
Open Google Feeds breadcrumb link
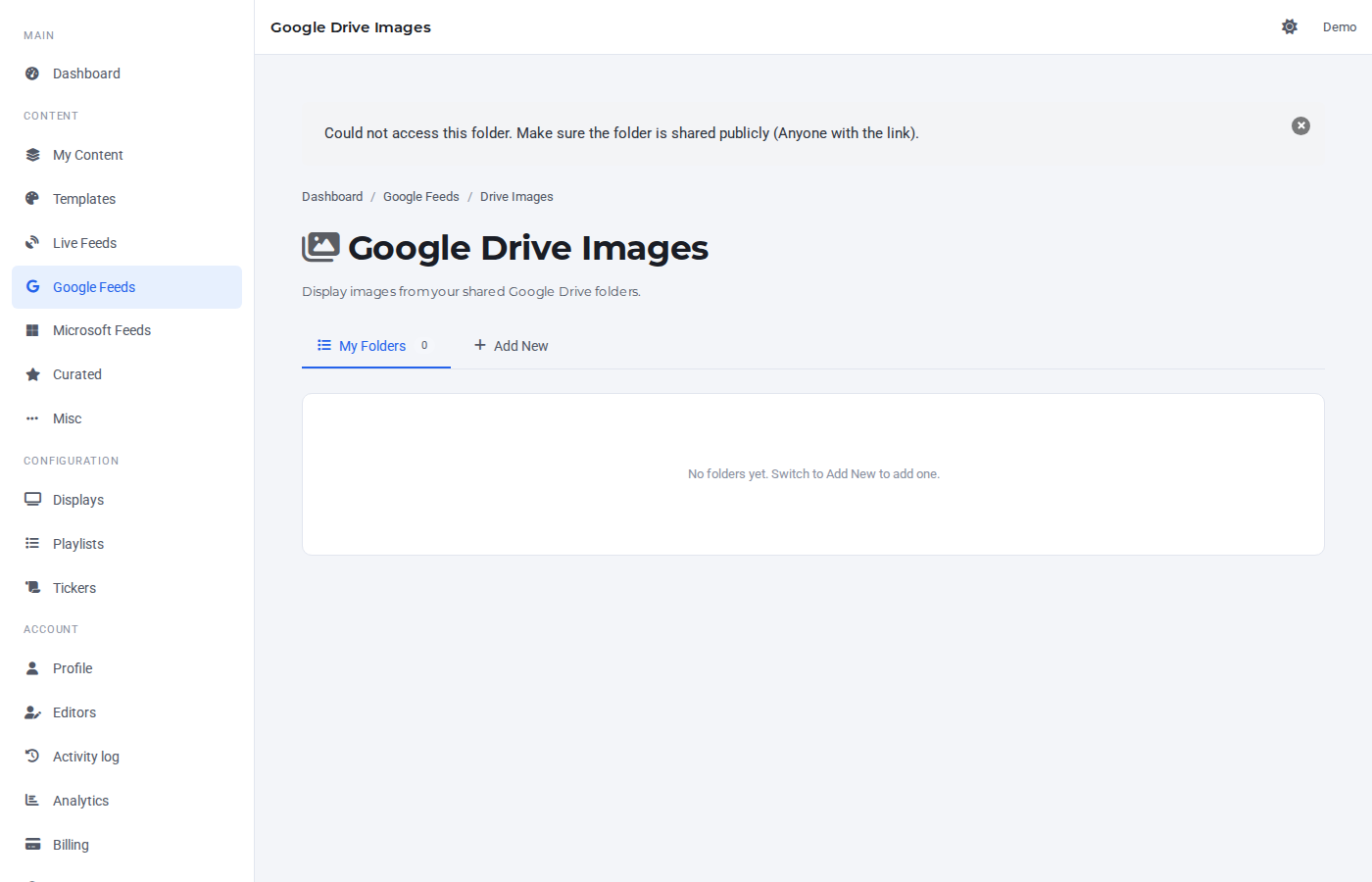(x=421, y=197)
